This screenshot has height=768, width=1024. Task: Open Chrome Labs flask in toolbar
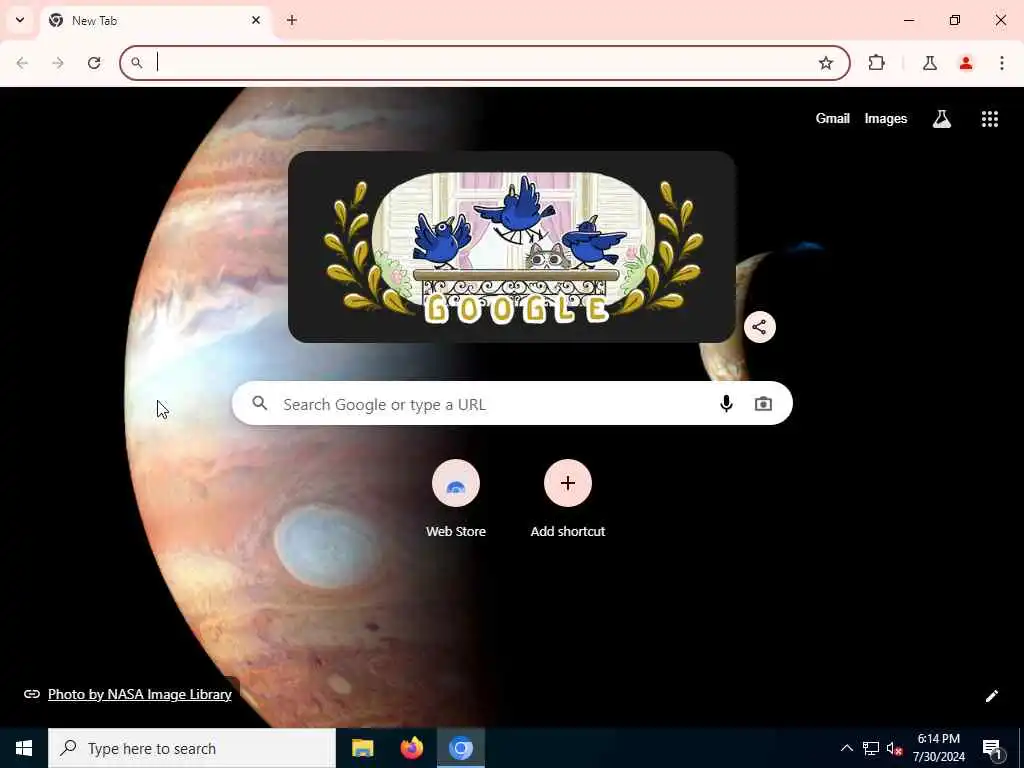click(929, 63)
